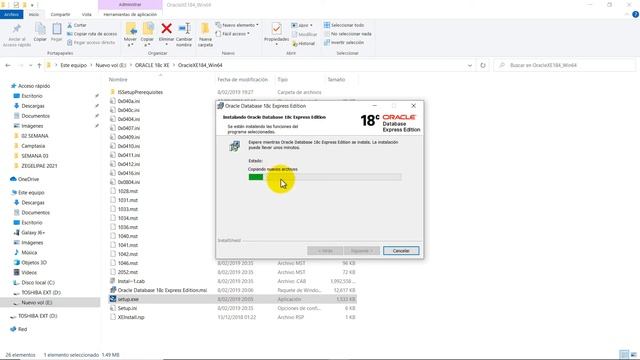Collapse the ribbon with top-right chevron
The height and width of the screenshot is (360, 640).
click(627, 14)
